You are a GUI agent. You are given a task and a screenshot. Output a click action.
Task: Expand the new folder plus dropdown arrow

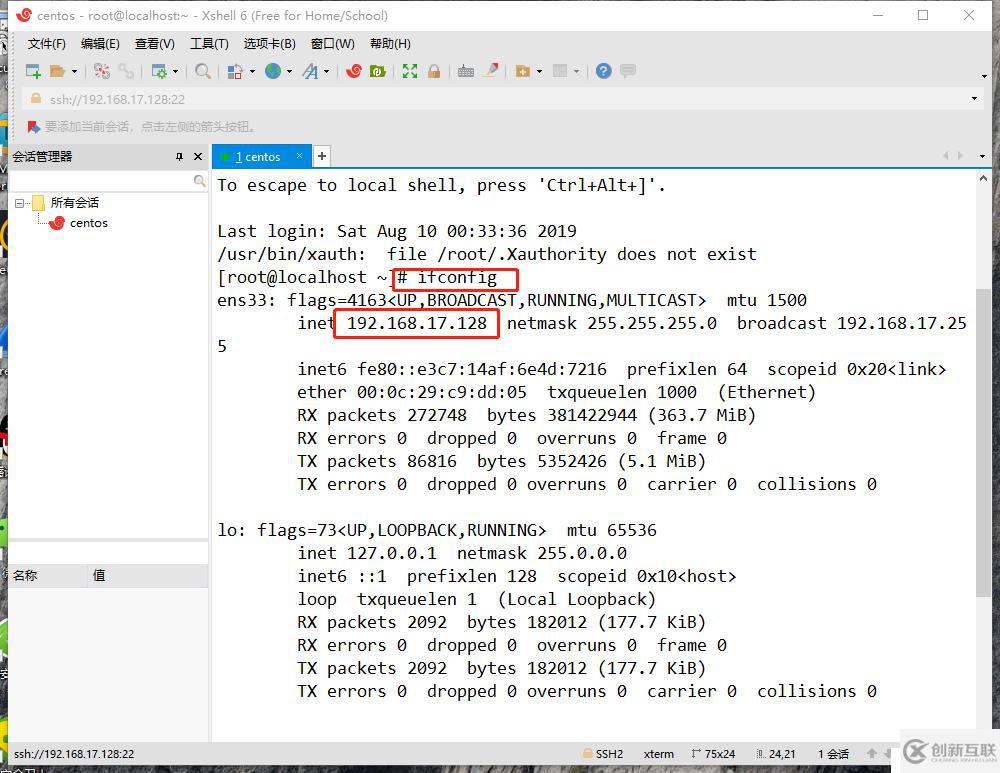[540, 71]
